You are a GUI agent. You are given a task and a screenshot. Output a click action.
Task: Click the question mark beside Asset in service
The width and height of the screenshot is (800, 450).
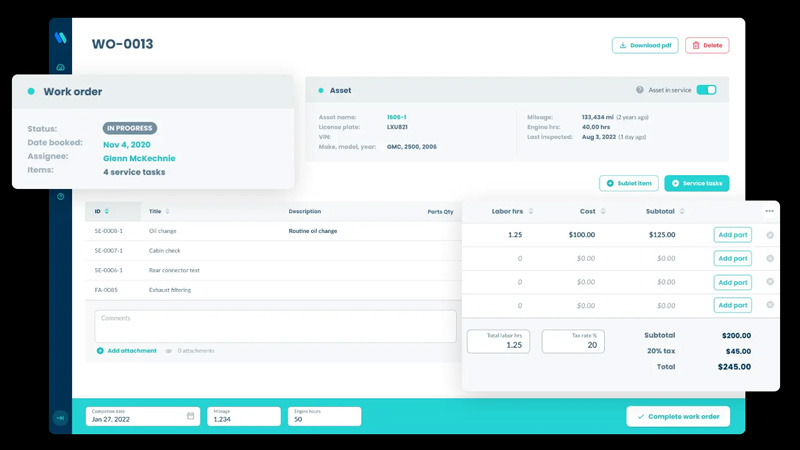(640, 90)
